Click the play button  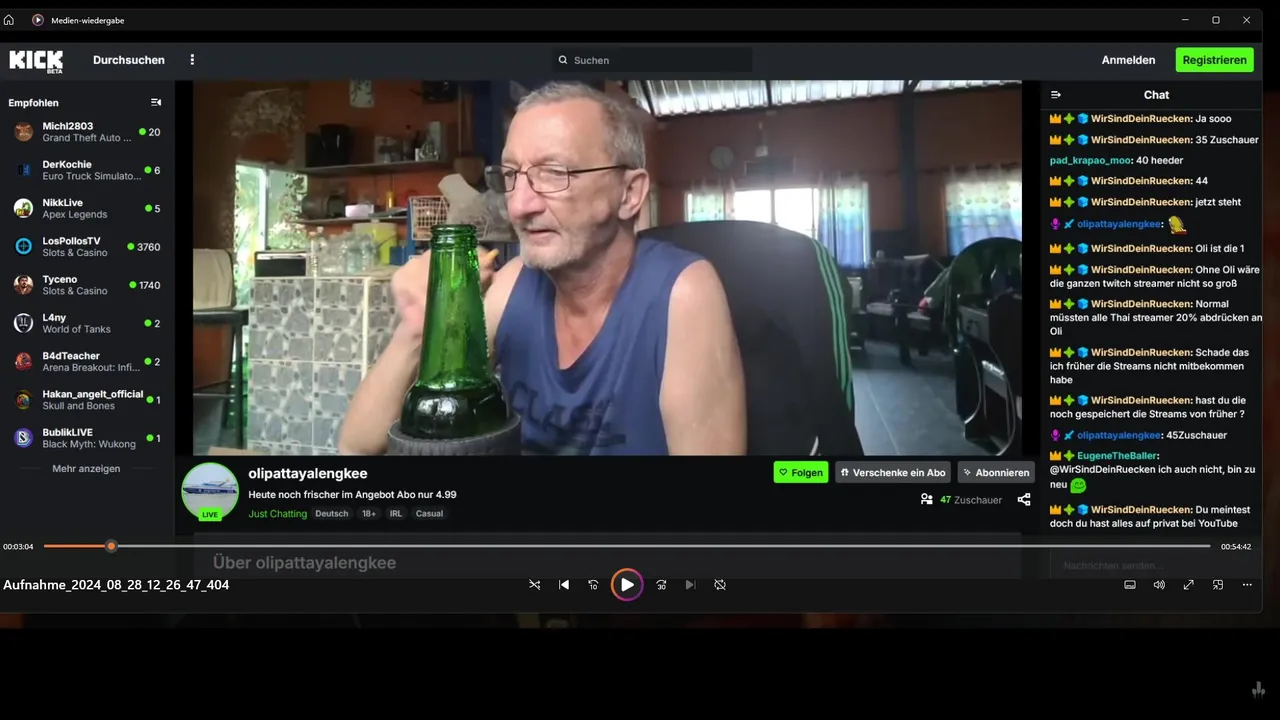pos(627,585)
